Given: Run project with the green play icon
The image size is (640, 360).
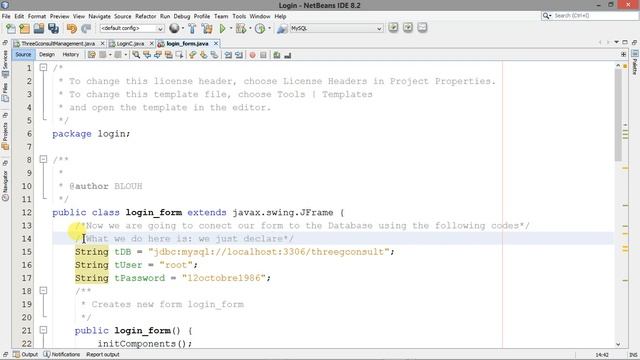Looking at the screenshot, I should 222,29.
